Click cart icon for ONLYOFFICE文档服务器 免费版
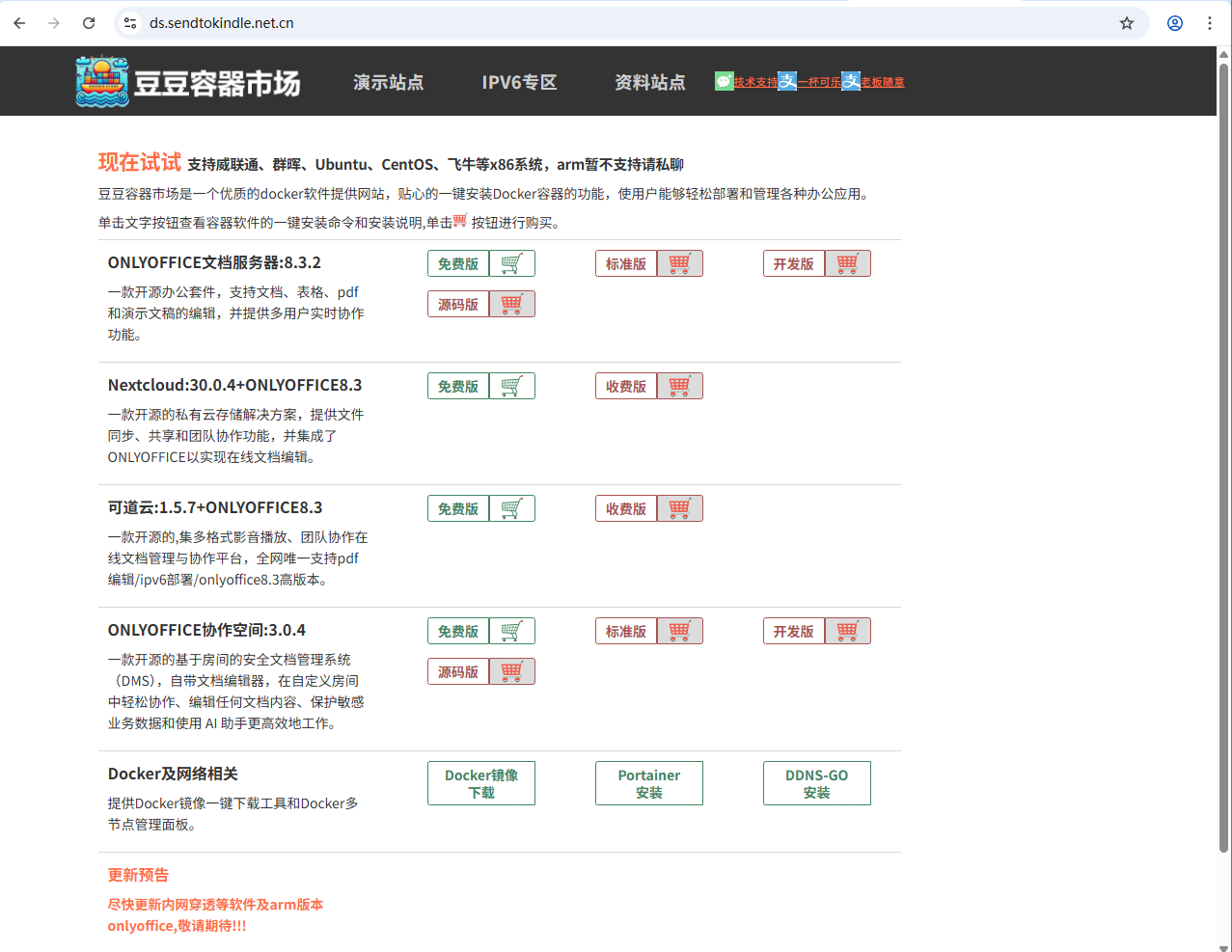Screen dimensions: 1232x952 (512, 263)
